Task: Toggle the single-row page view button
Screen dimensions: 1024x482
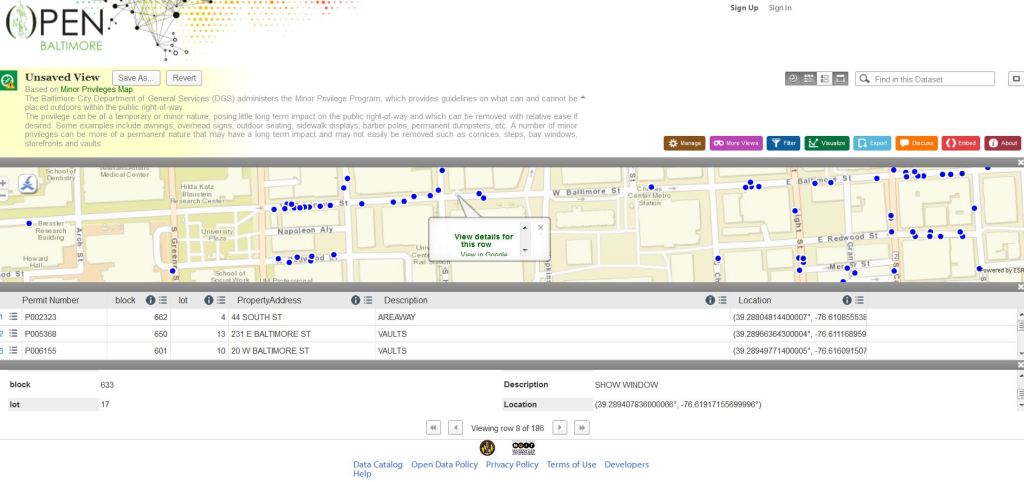Action: pyautogui.click(x=841, y=79)
